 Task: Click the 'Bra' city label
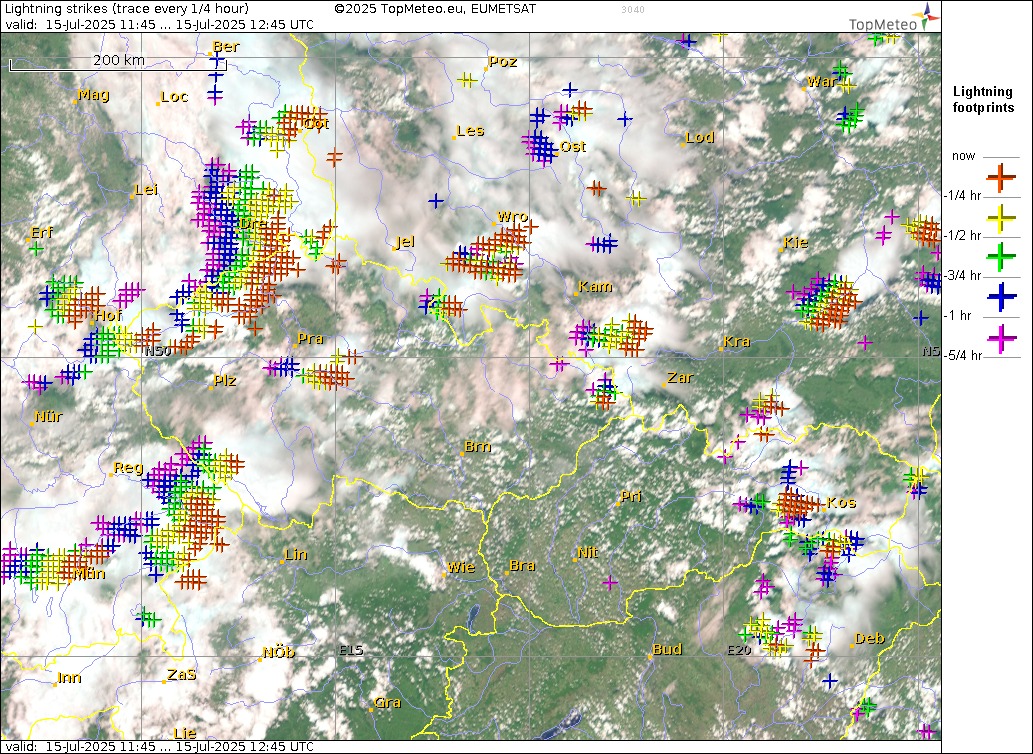522,566
